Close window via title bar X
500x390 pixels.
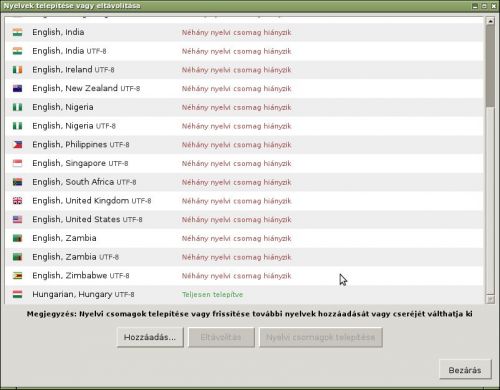click(x=494, y=6)
